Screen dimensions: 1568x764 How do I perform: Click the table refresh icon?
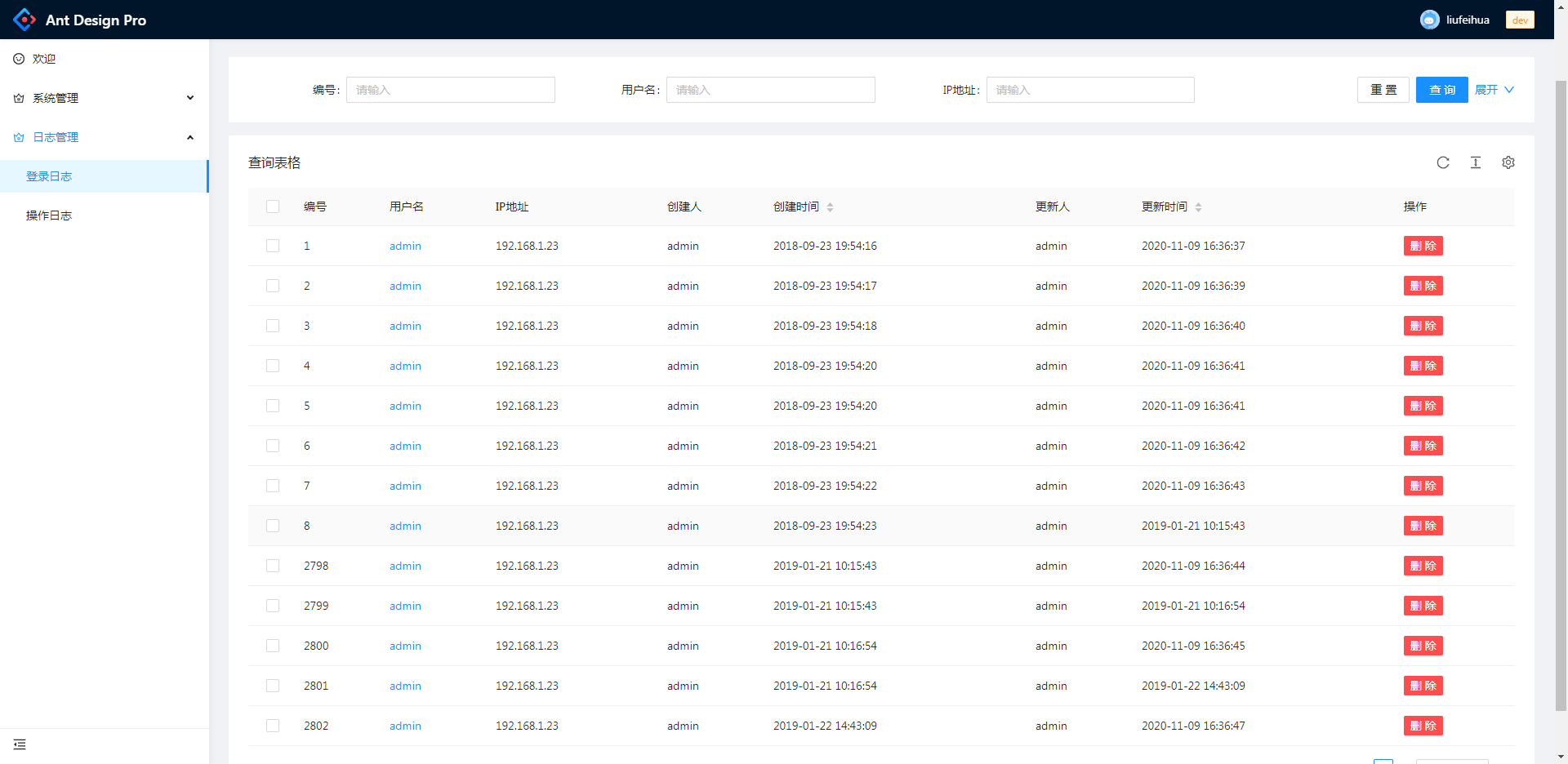click(x=1443, y=162)
